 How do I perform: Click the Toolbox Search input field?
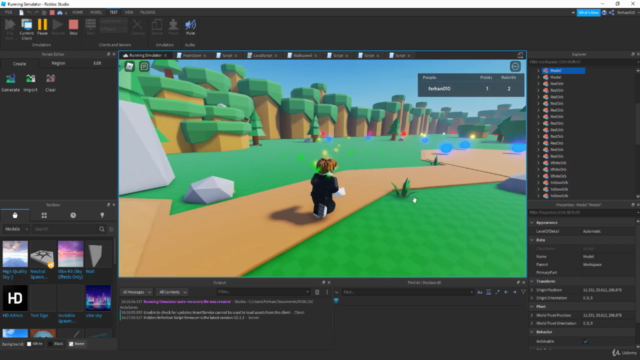(65, 229)
